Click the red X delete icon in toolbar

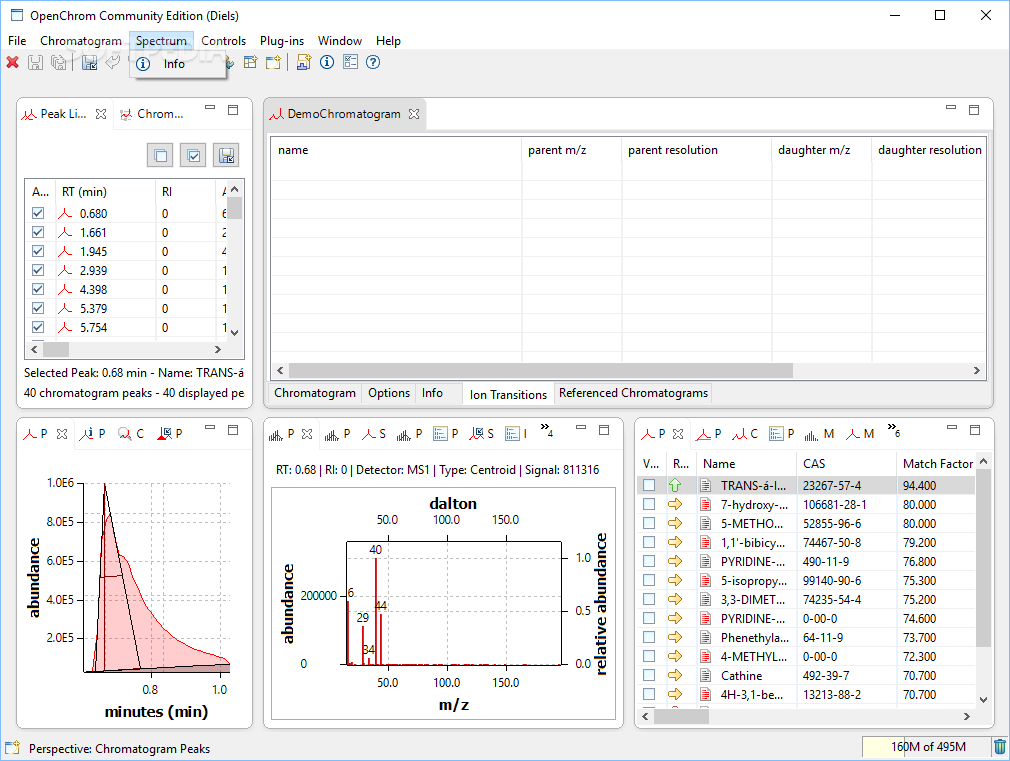[12, 63]
